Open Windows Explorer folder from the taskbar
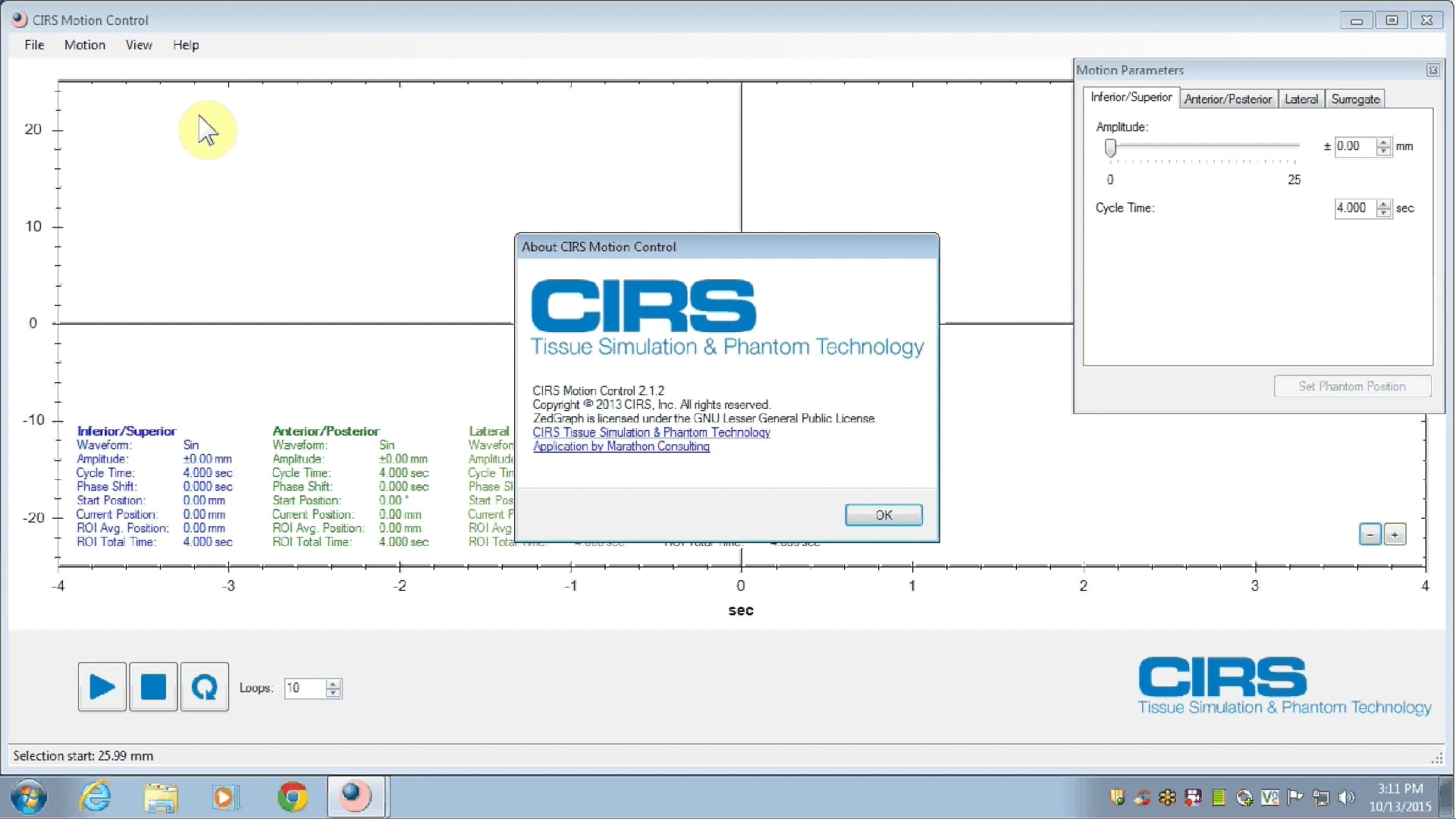The image size is (1456, 819). click(x=161, y=797)
